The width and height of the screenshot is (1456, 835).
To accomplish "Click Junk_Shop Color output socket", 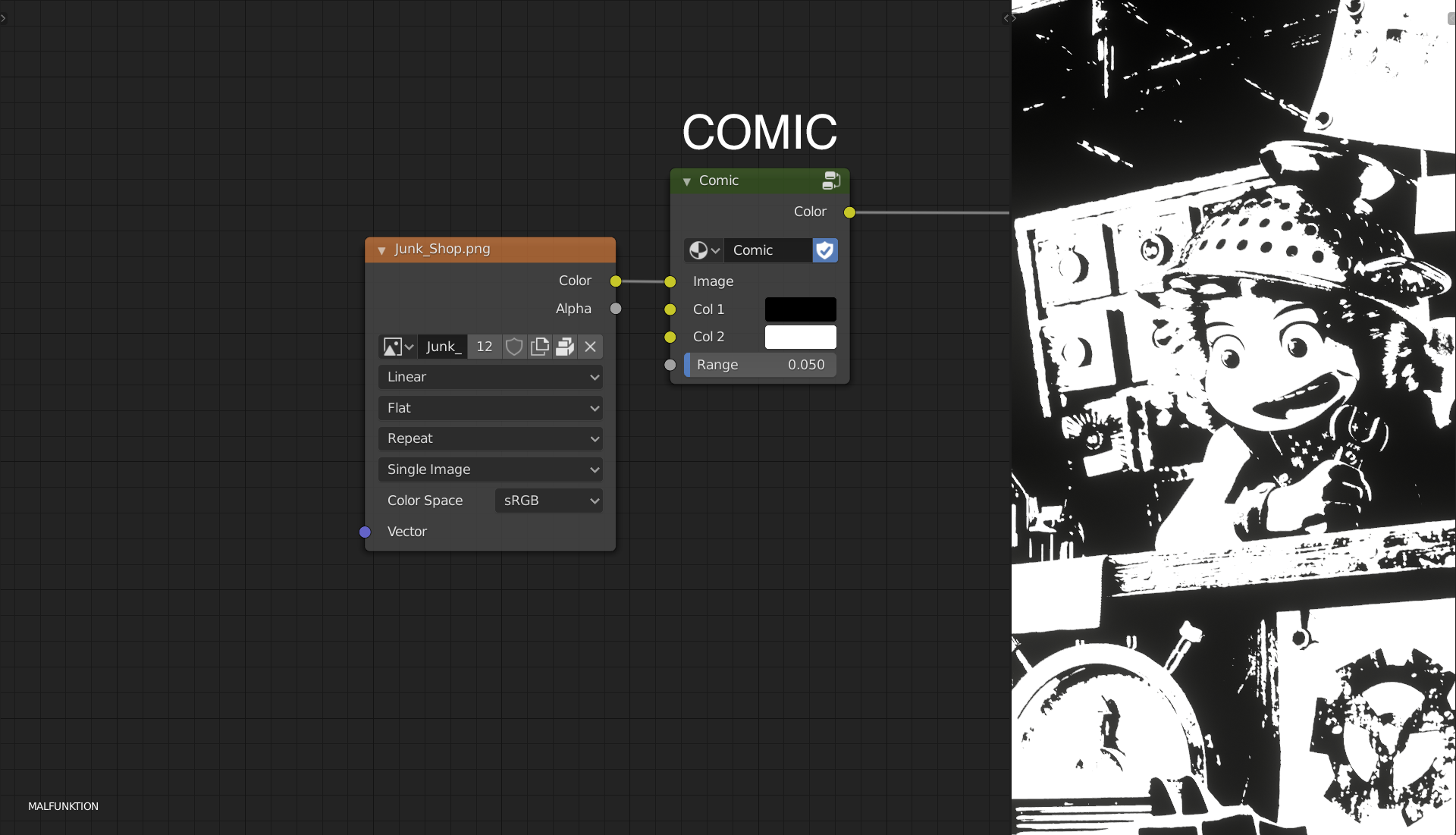I will click(x=616, y=281).
